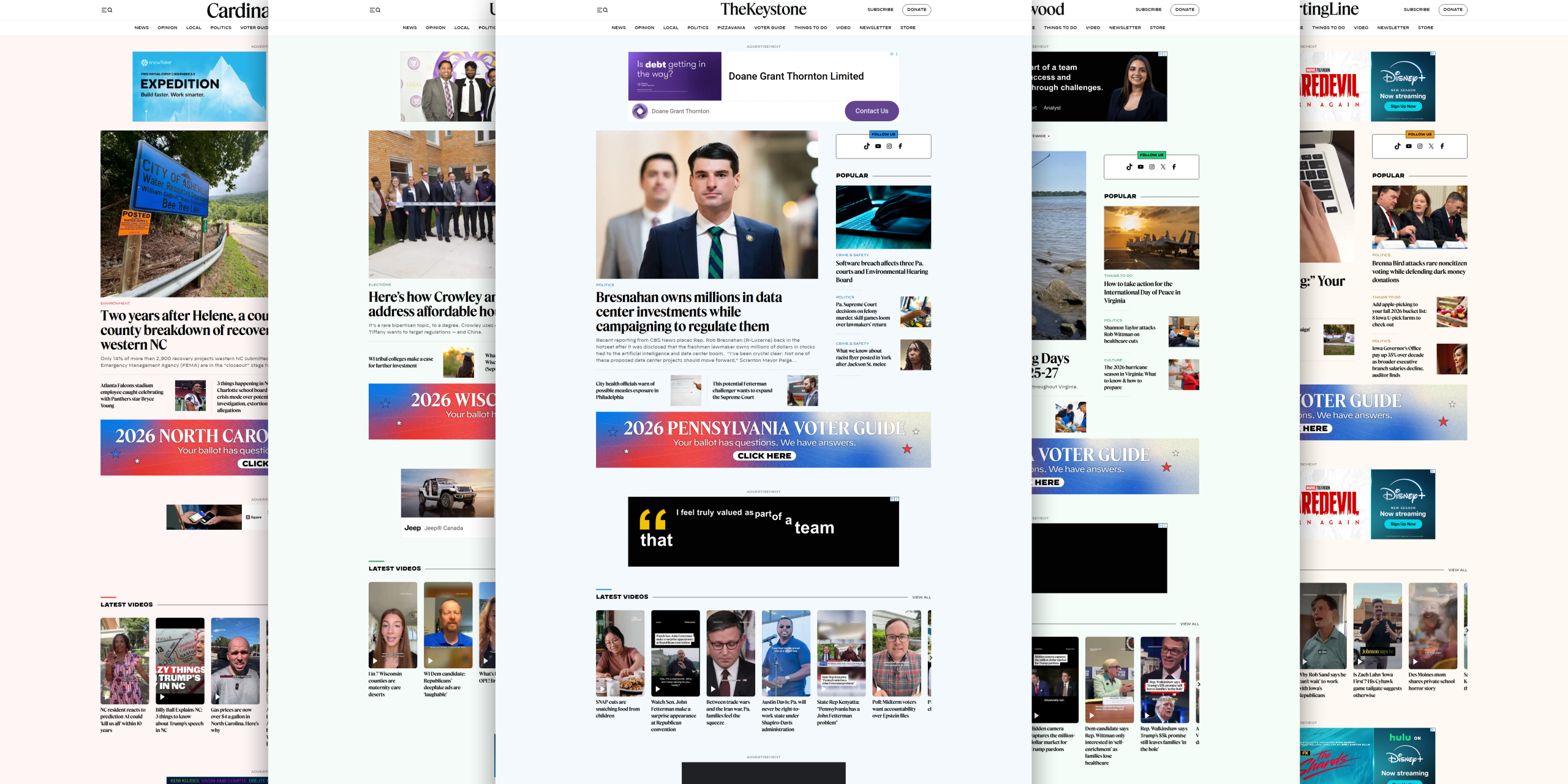This screenshot has height=784, width=1568.
Task: Click the Click Here button on the Pennsylvania Voter Guide banner
Action: [x=764, y=456]
